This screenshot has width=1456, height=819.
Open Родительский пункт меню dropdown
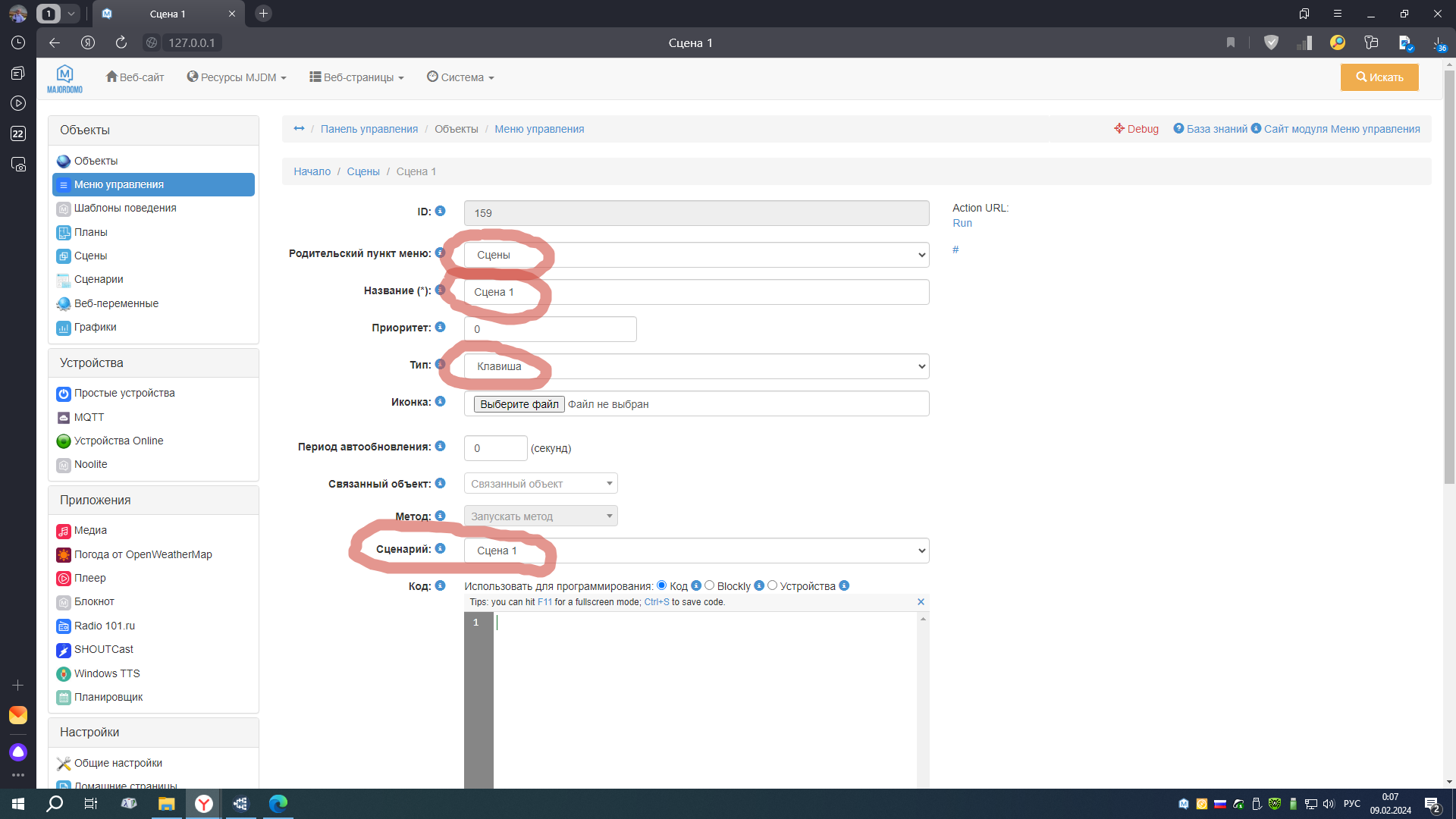click(x=695, y=256)
